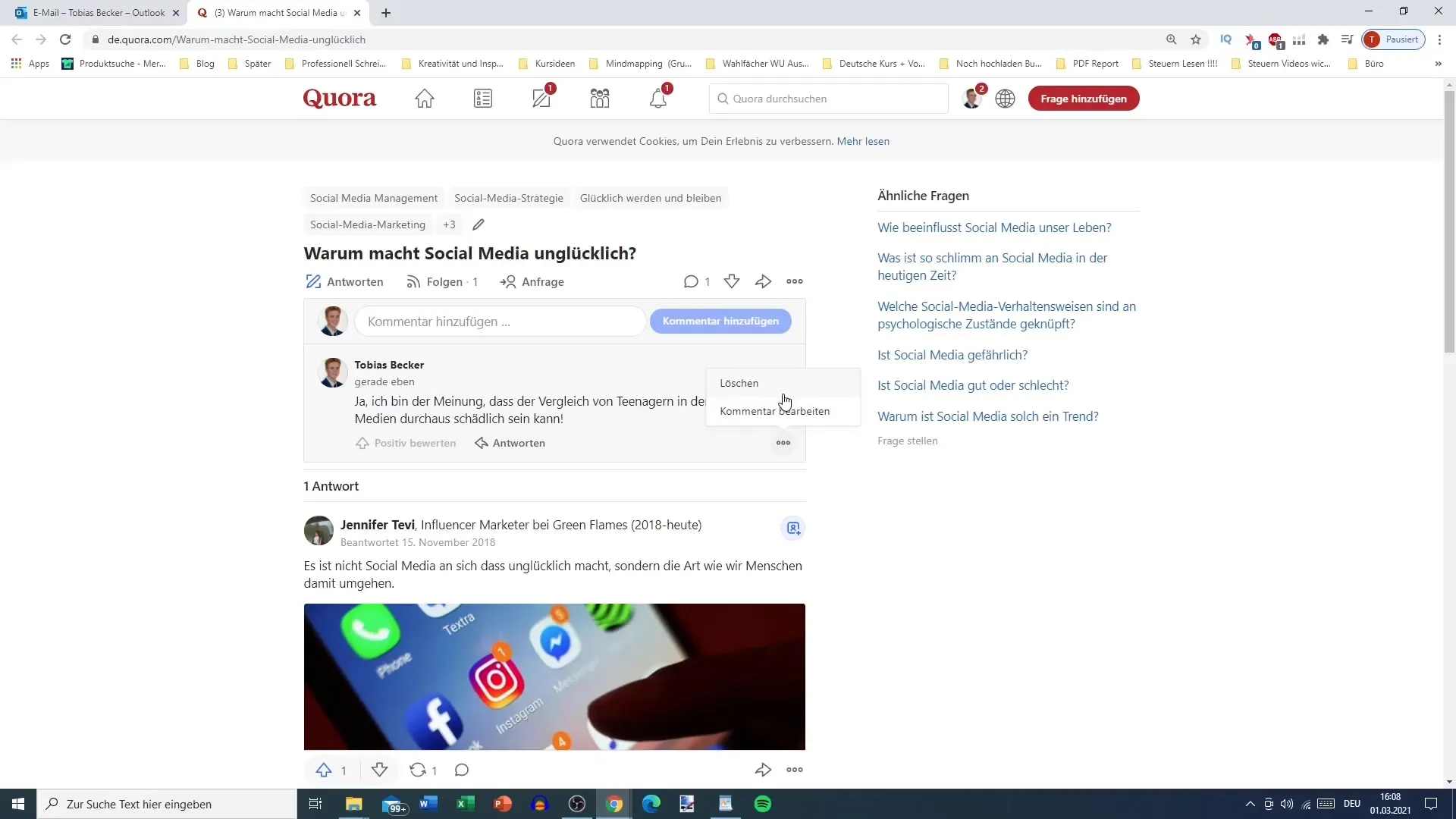Click Frage hinzufügen button

[x=1084, y=99]
